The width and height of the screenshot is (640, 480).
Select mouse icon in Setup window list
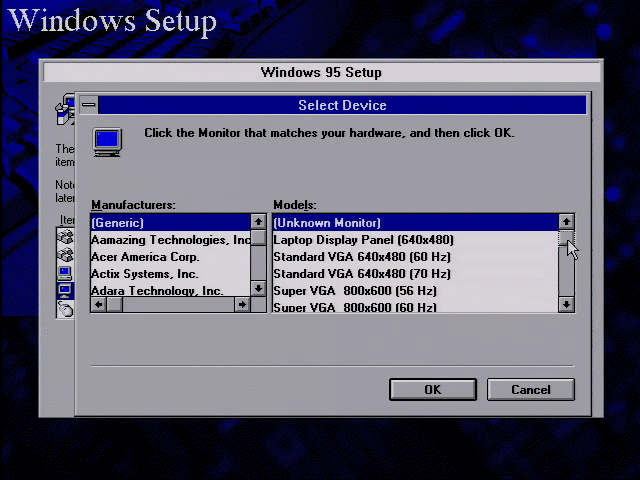[66, 309]
